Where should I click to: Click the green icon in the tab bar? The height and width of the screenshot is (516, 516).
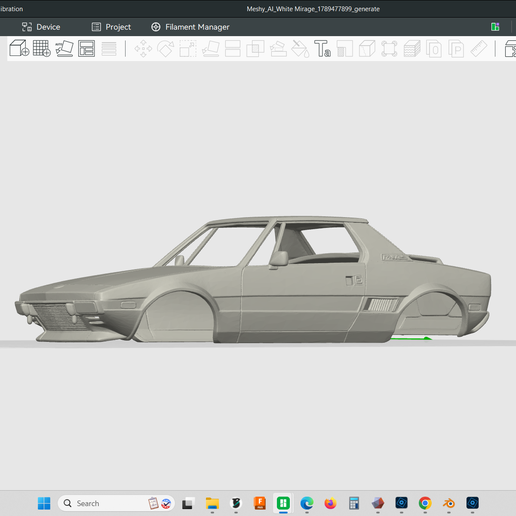(x=495, y=27)
